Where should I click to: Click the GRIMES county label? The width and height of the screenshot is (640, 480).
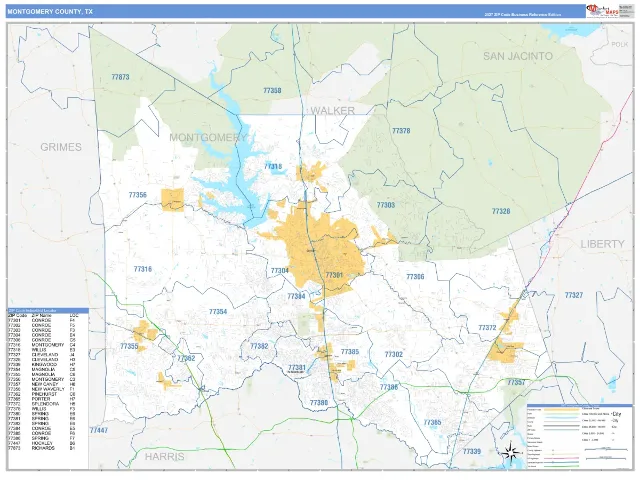click(x=61, y=147)
